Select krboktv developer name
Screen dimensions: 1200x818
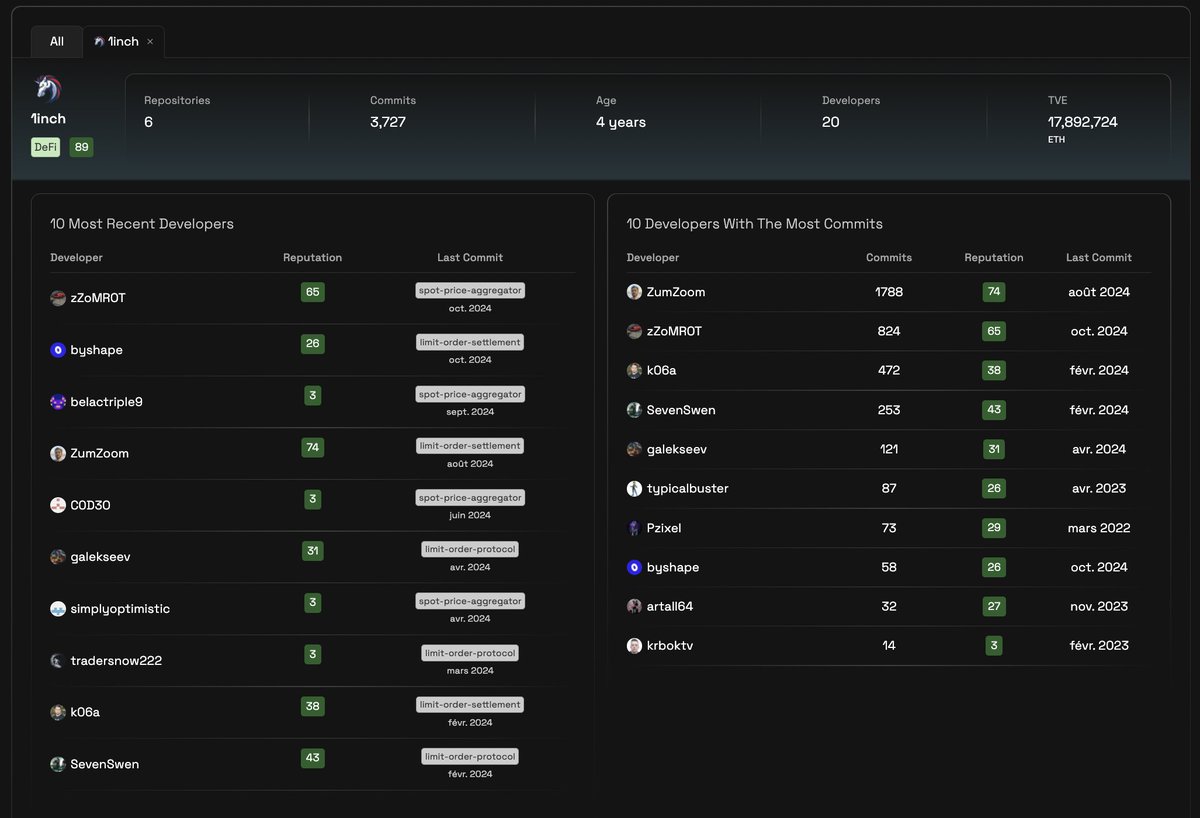670,645
